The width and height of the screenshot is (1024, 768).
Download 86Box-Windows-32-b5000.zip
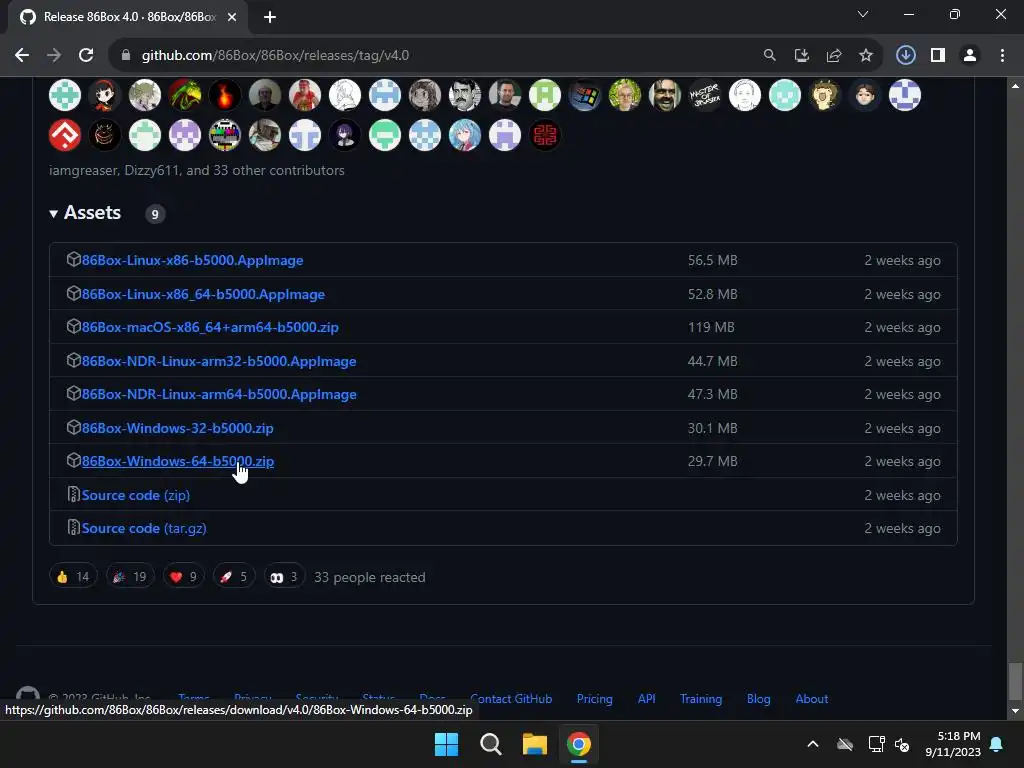[178, 428]
